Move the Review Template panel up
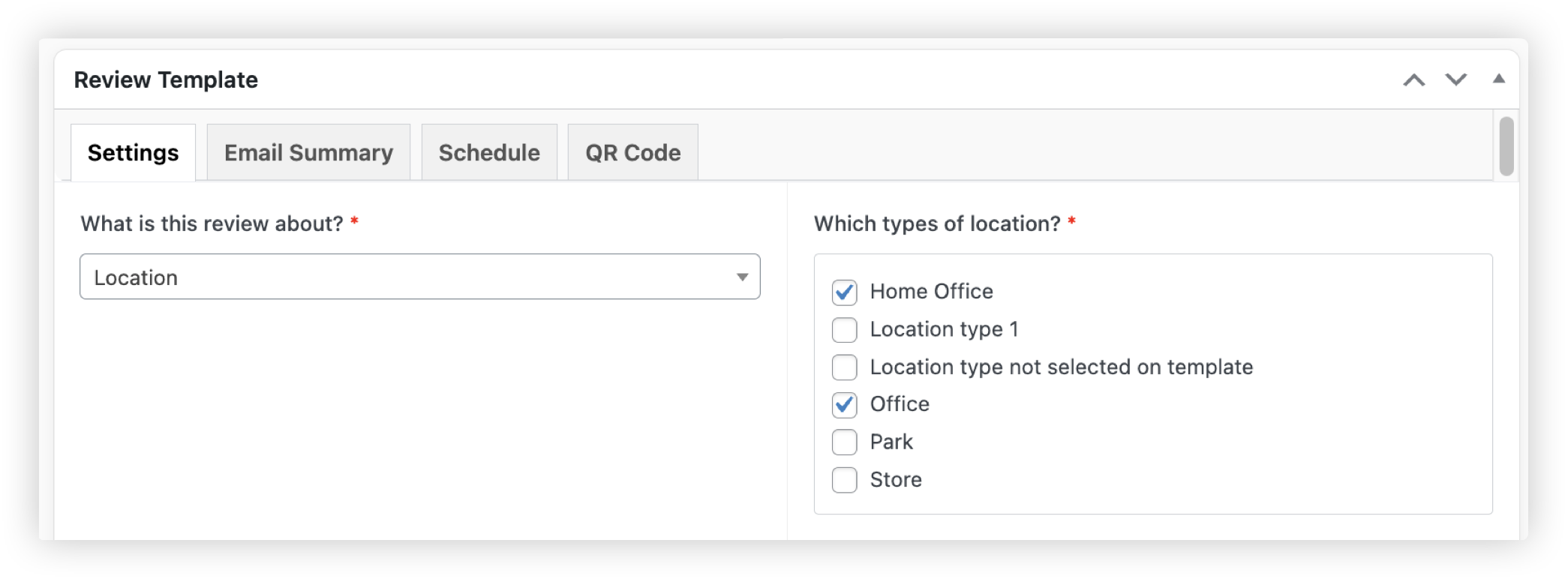The image size is (1568, 579). tap(1413, 80)
